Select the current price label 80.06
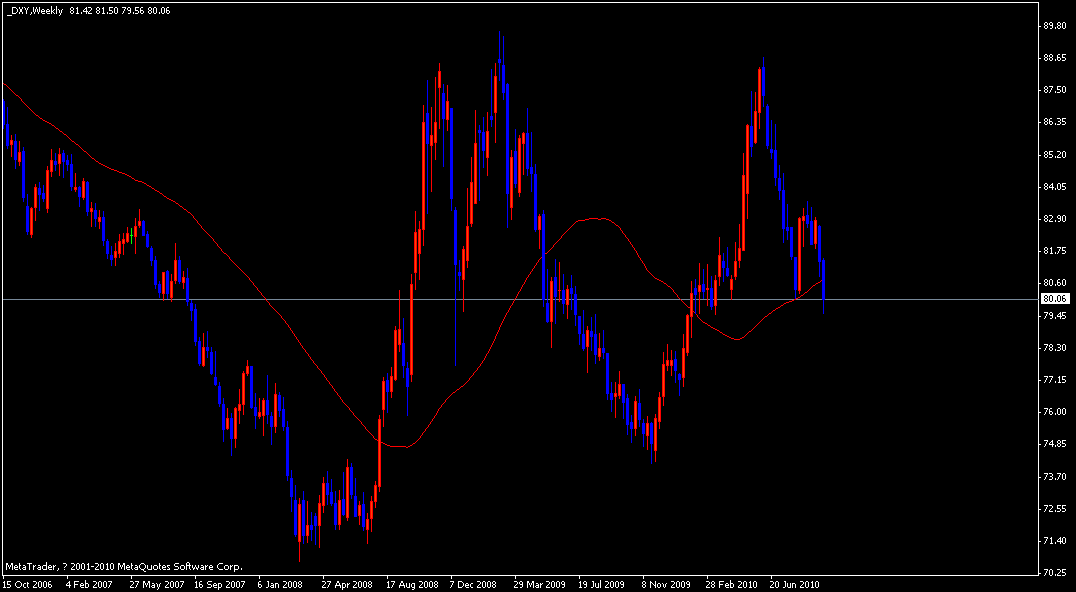This screenshot has width=1076, height=592. coord(1053,299)
